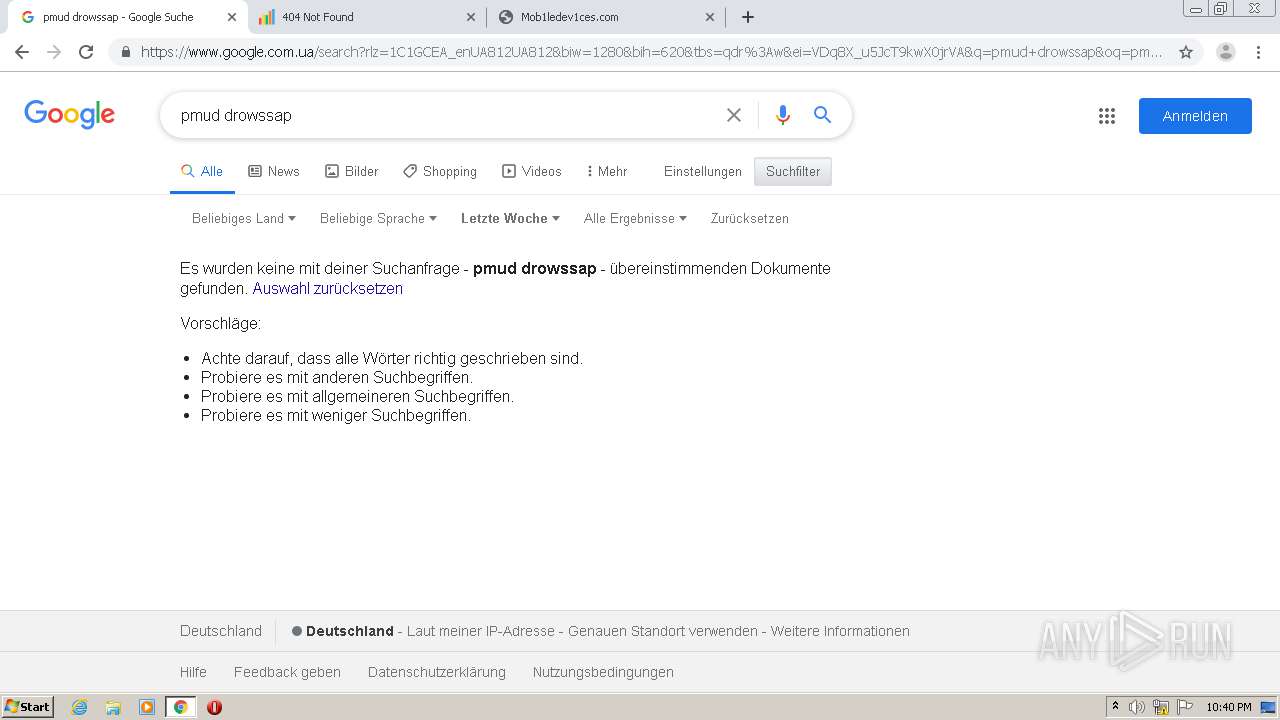Start voice search with the microphone icon
This screenshot has height=720, width=1280.
(783, 115)
